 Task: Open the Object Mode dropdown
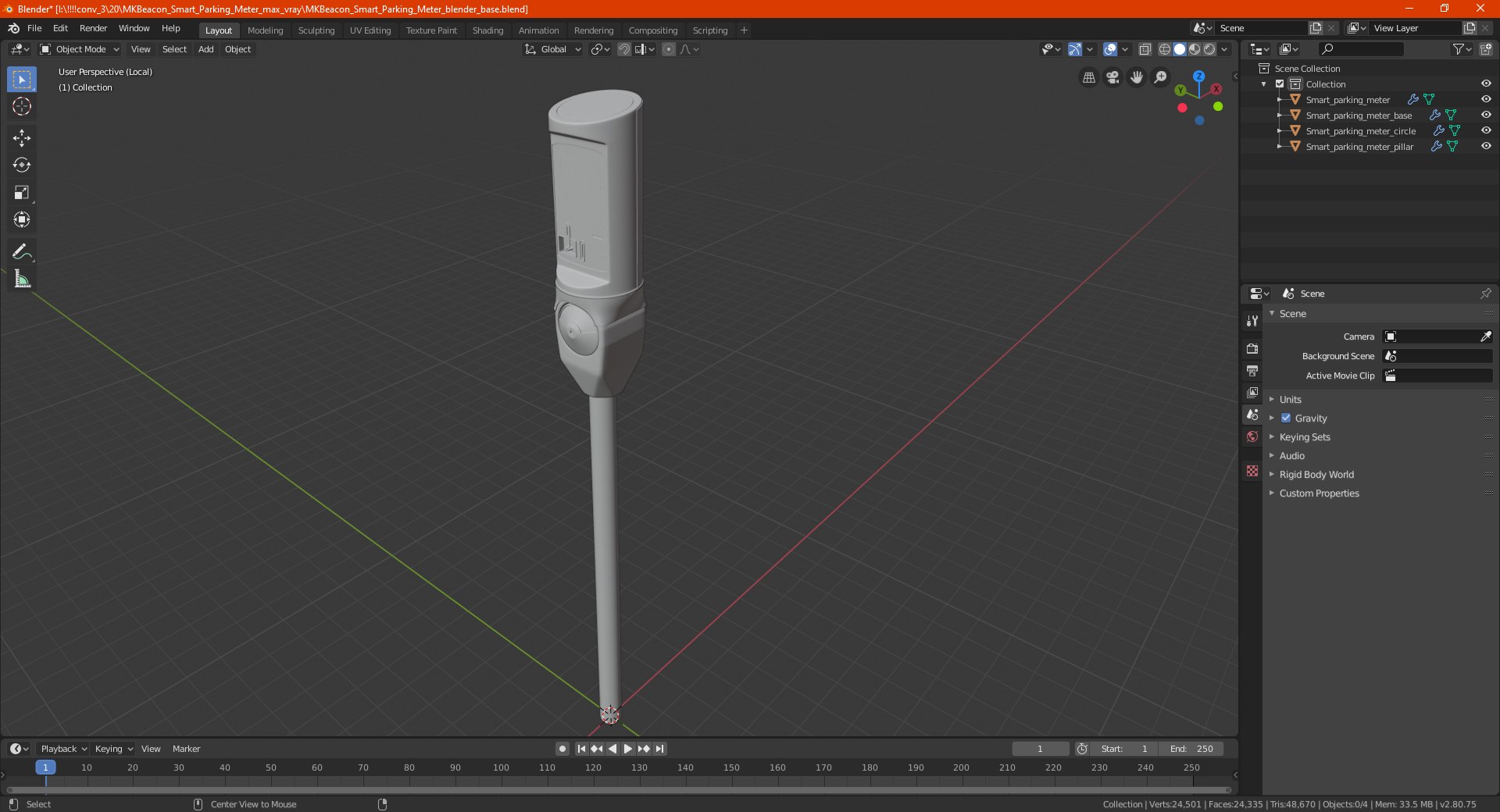tap(80, 49)
